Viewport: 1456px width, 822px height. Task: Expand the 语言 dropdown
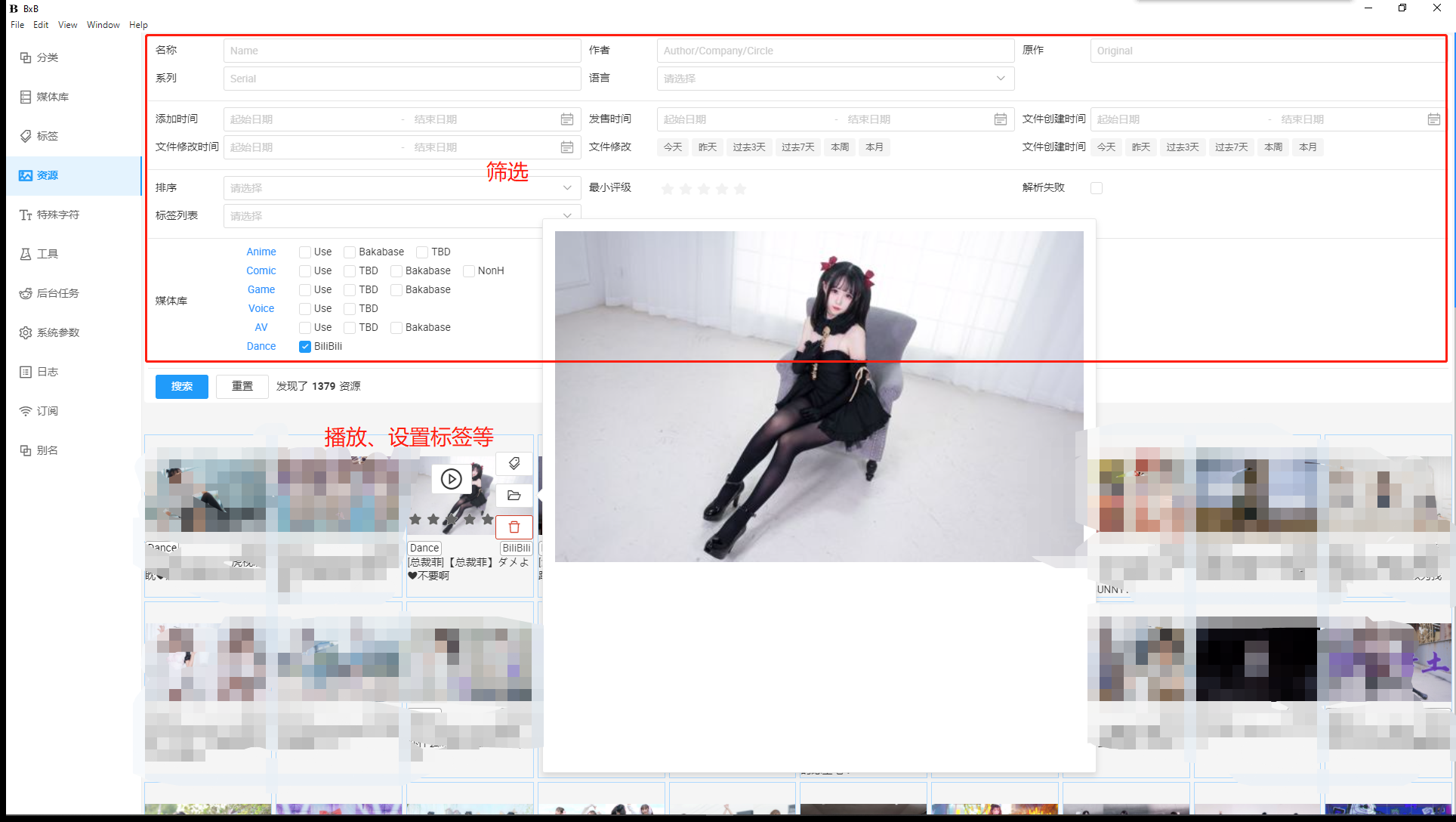pos(834,79)
